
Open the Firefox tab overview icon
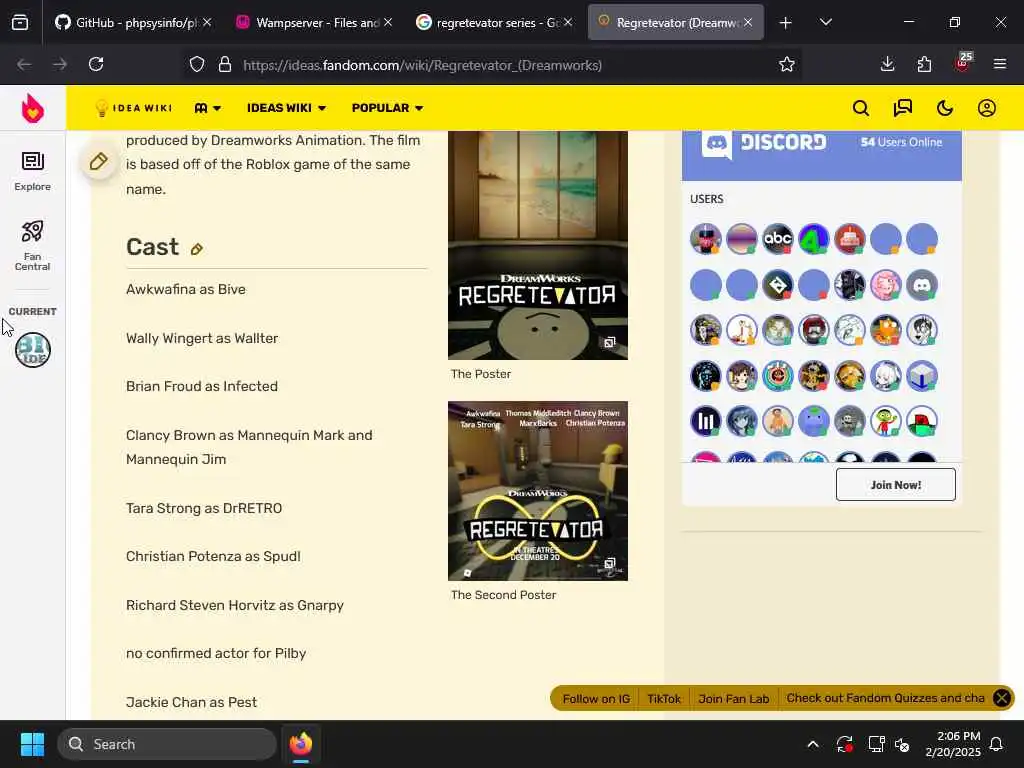(20, 22)
